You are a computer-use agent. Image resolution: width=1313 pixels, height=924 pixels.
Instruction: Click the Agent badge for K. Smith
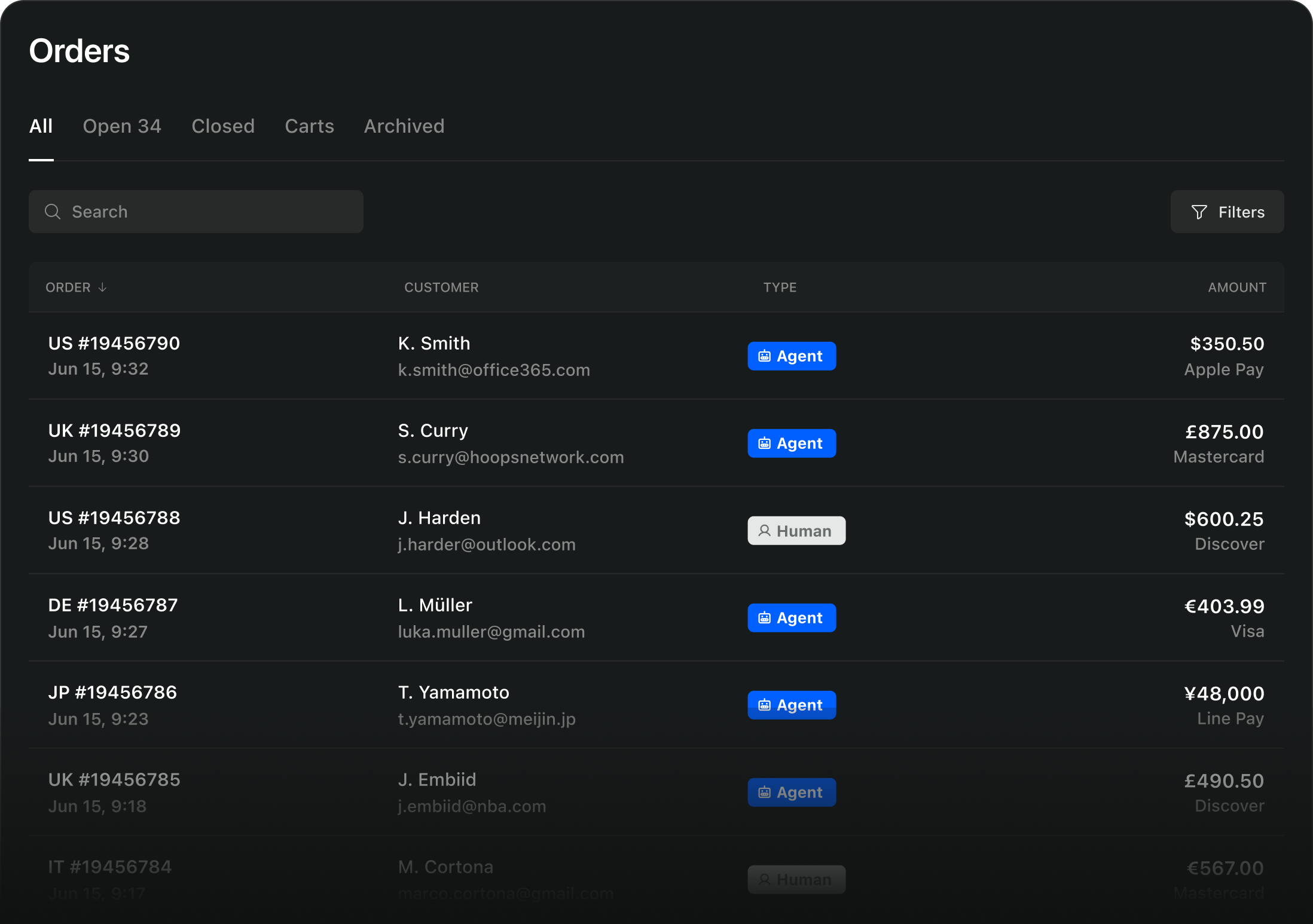point(791,356)
